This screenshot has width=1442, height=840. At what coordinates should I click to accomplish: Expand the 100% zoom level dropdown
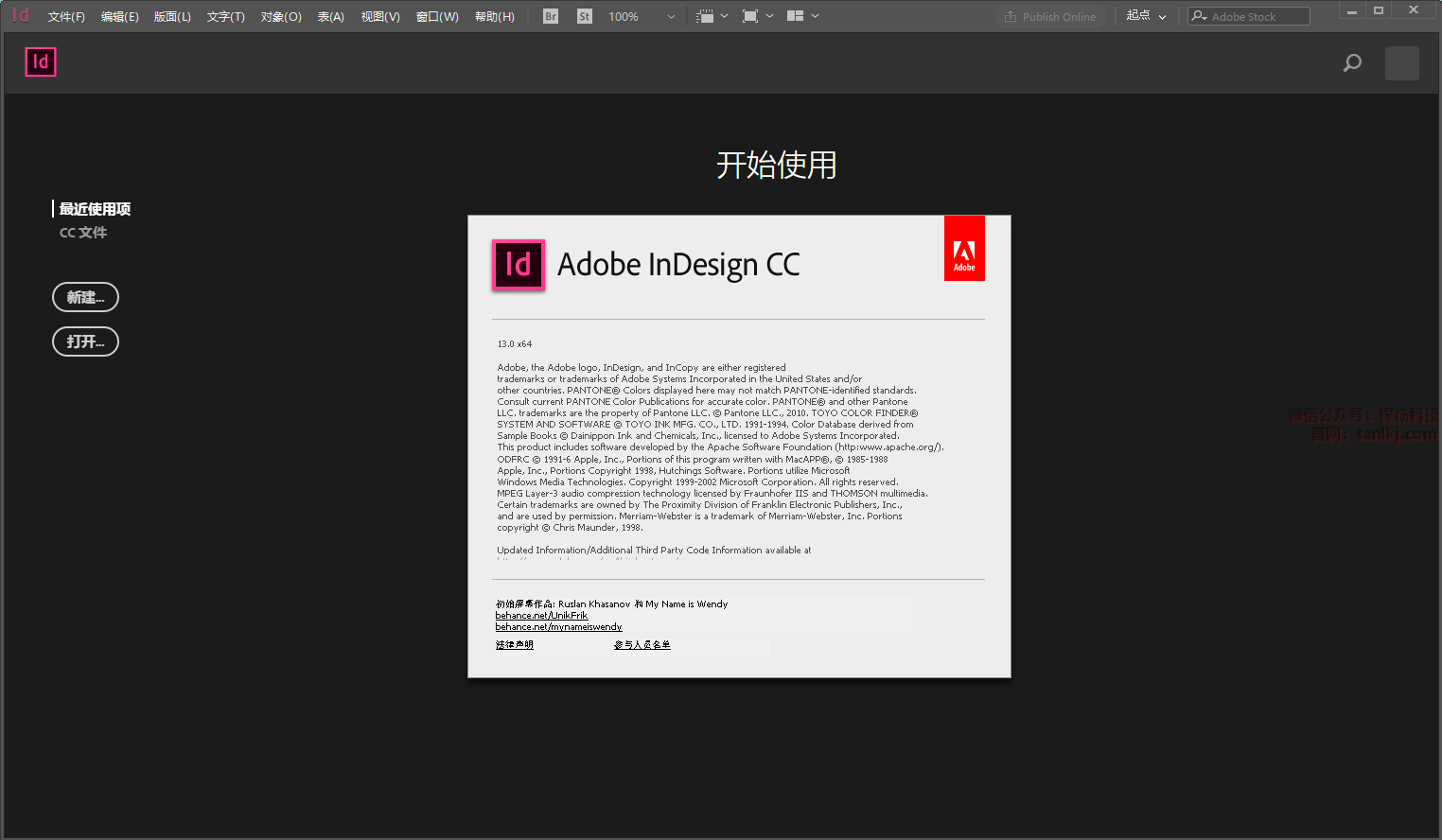pos(671,17)
